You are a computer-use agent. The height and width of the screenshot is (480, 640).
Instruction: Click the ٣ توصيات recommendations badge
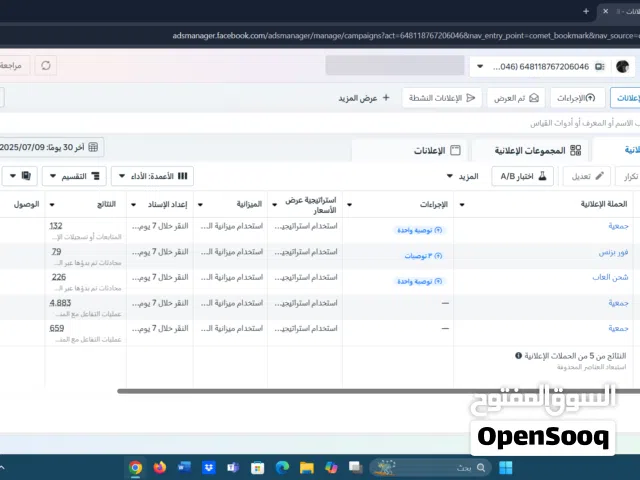(x=423, y=256)
